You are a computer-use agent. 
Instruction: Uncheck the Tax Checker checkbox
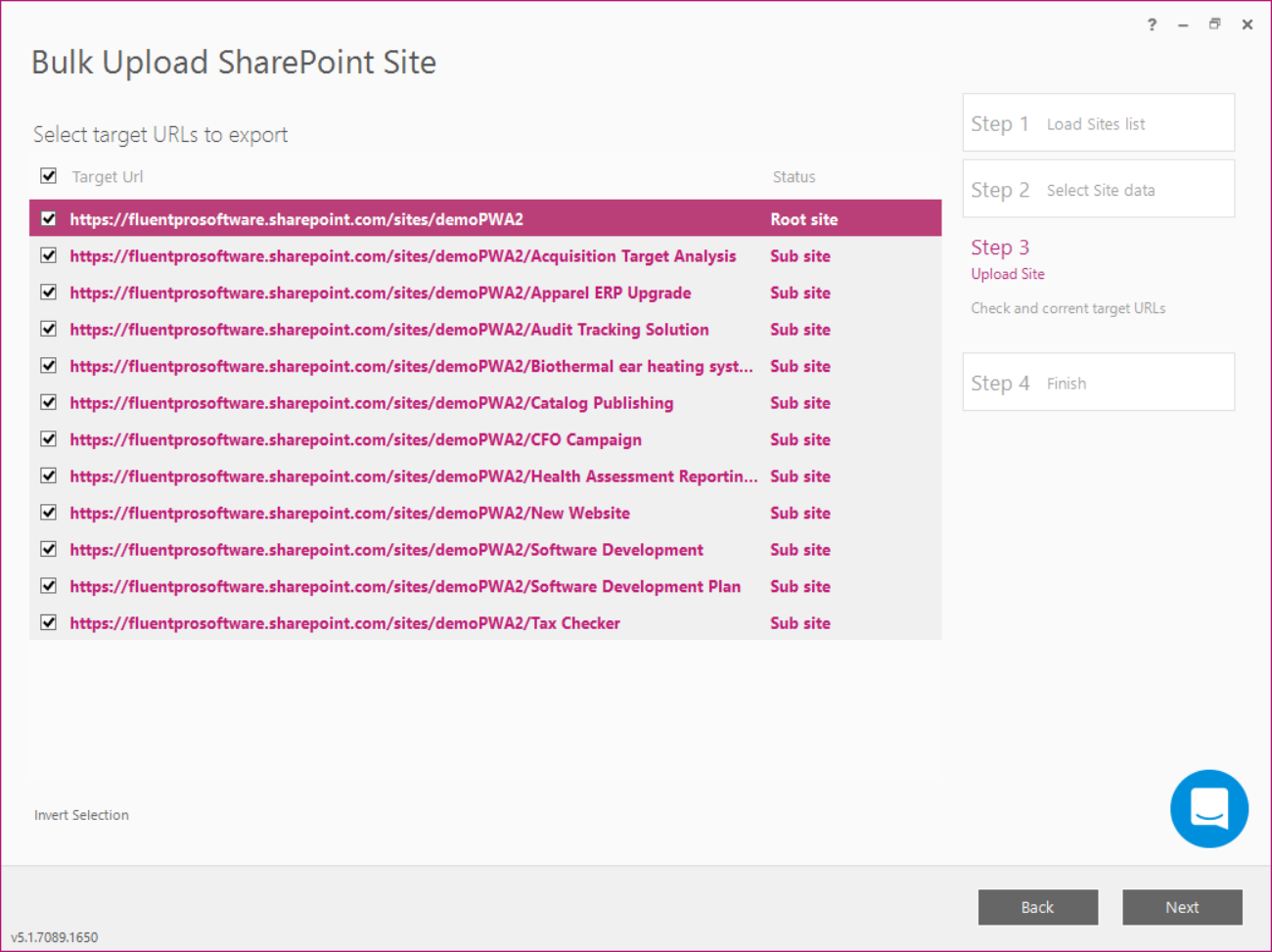coord(48,622)
